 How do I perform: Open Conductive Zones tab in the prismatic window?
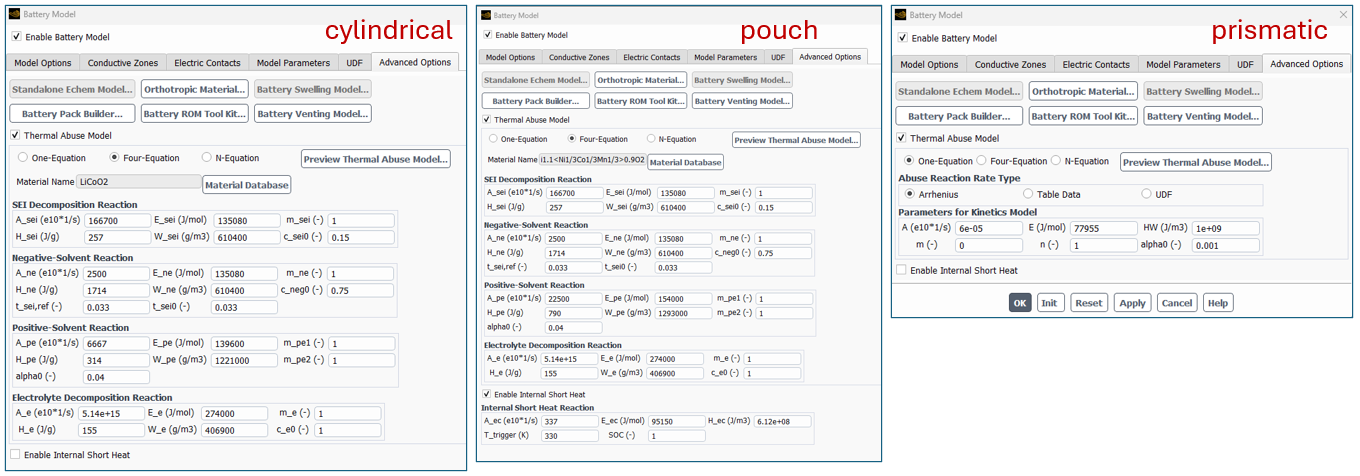pos(1011,64)
